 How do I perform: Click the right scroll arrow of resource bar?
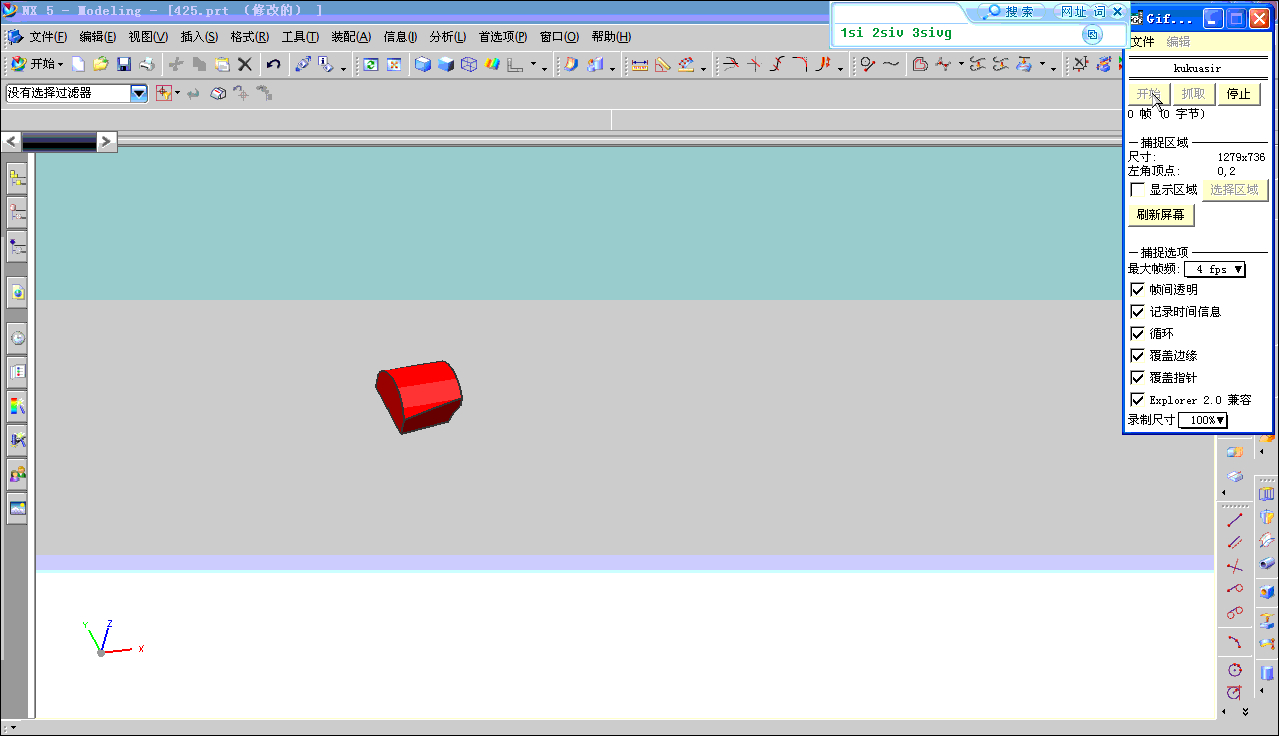107,142
